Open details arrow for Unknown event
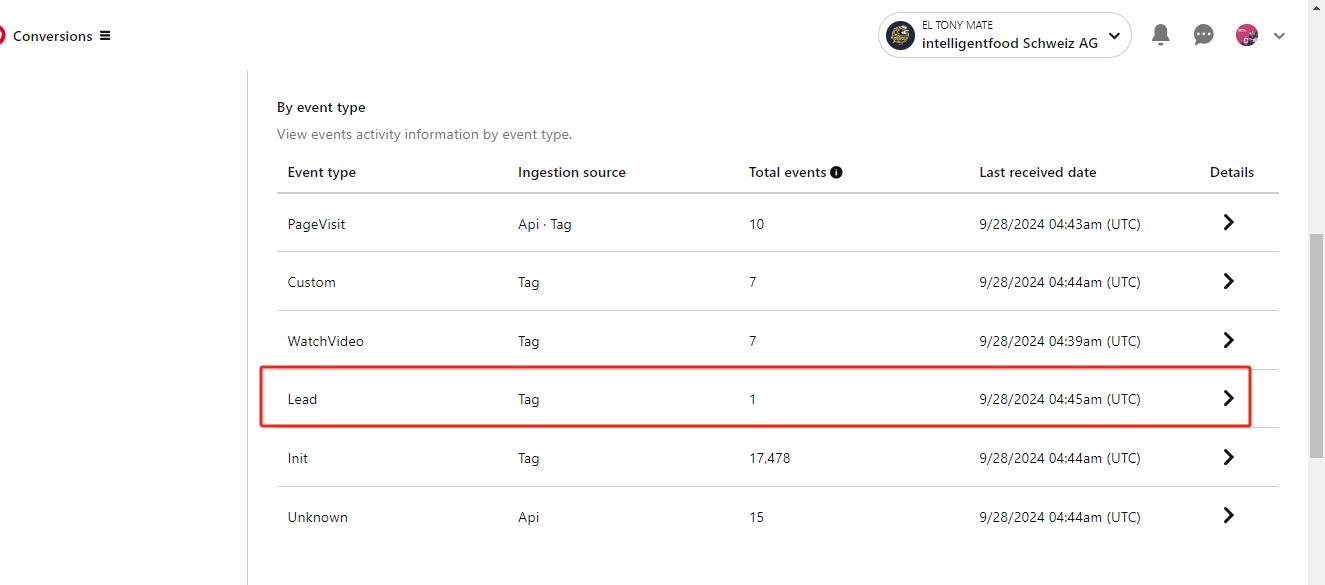This screenshot has height=585, width=1325. (1228, 516)
